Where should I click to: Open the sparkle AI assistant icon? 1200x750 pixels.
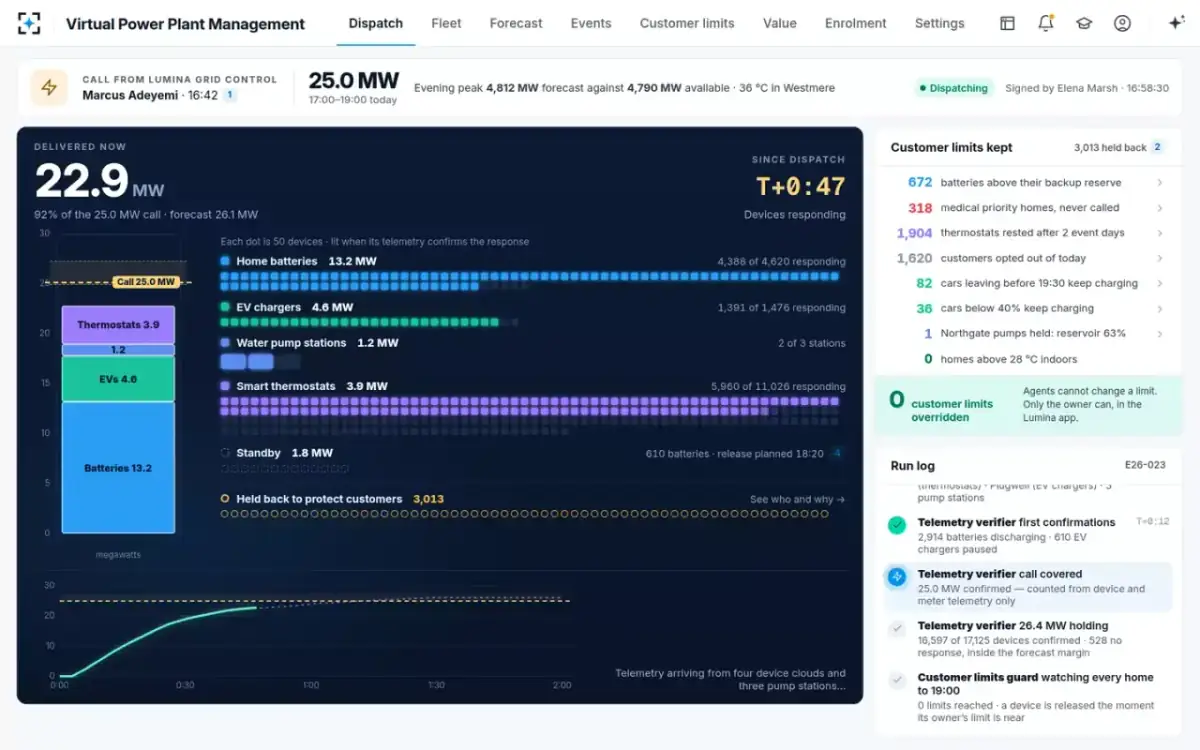click(x=1176, y=23)
